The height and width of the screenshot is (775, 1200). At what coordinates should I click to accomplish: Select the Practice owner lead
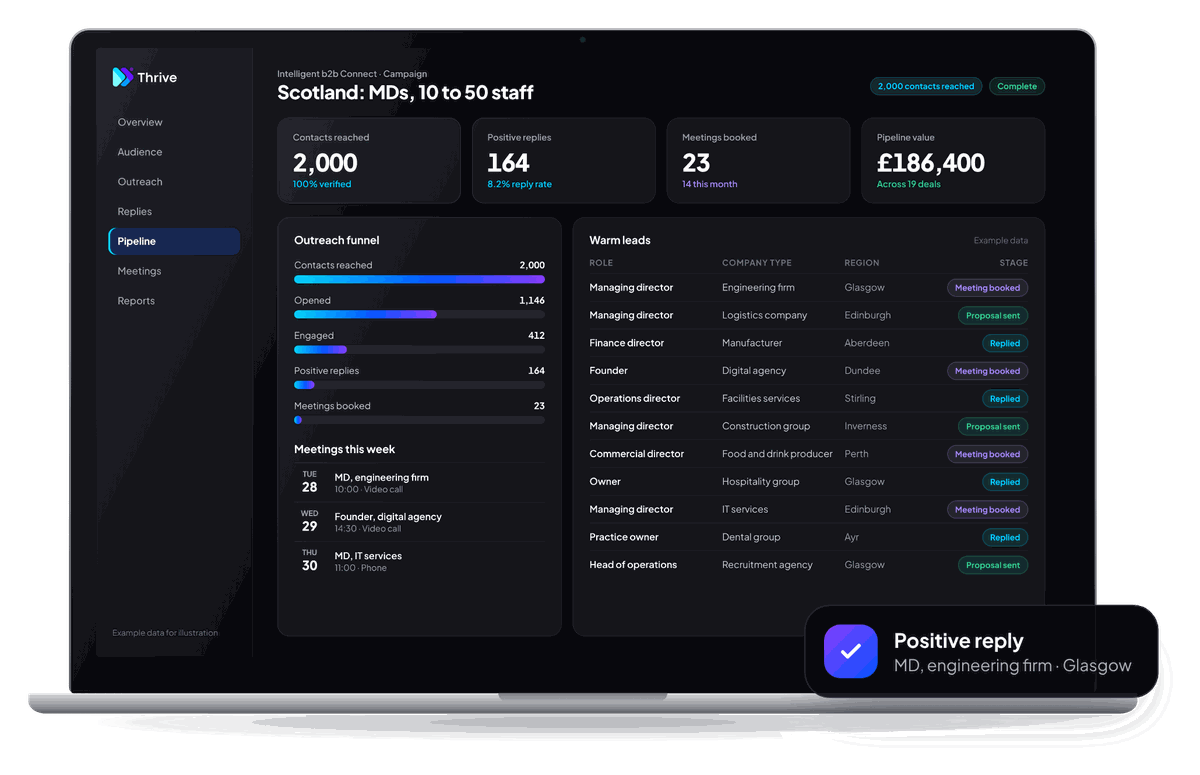tap(624, 537)
